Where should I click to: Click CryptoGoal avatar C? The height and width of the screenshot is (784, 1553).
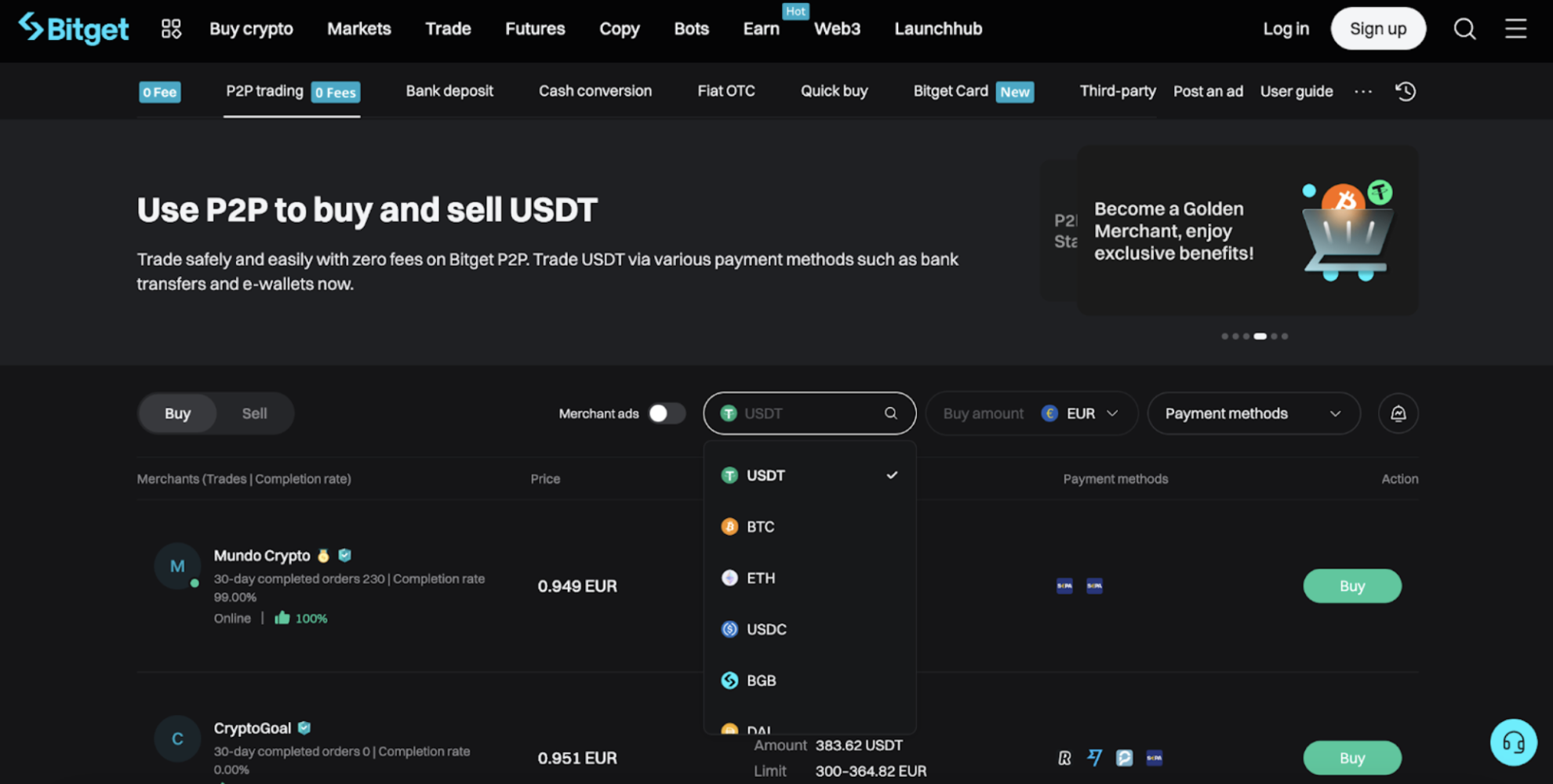pyautogui.click(x=177, y=739)
